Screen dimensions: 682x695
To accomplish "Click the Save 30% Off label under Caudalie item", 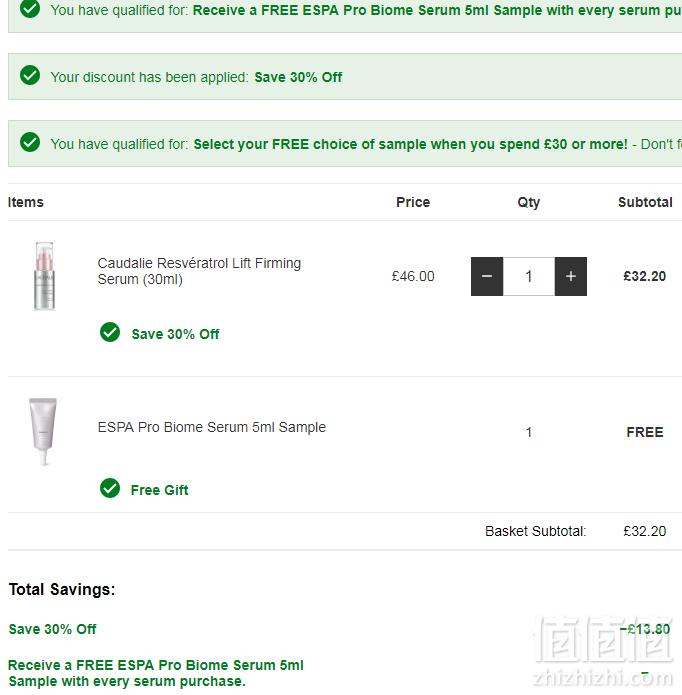I will (x=175, y=334).
